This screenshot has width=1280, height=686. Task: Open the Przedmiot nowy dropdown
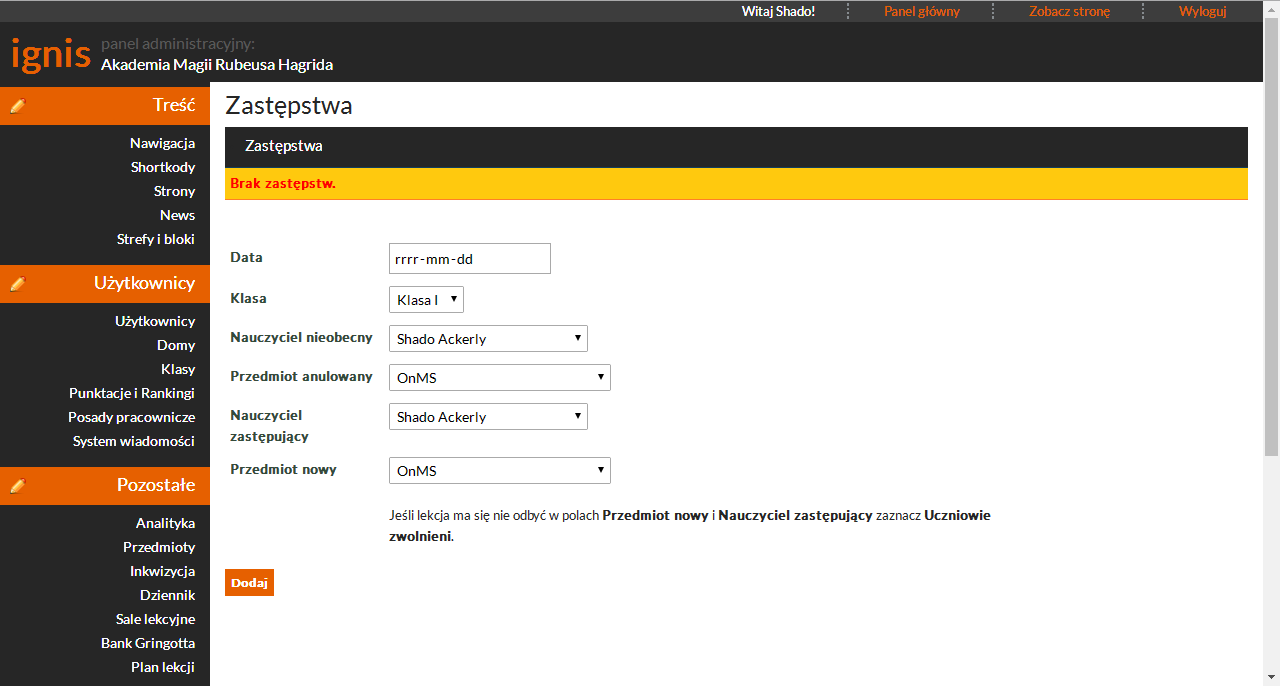[x=499, y=471]
